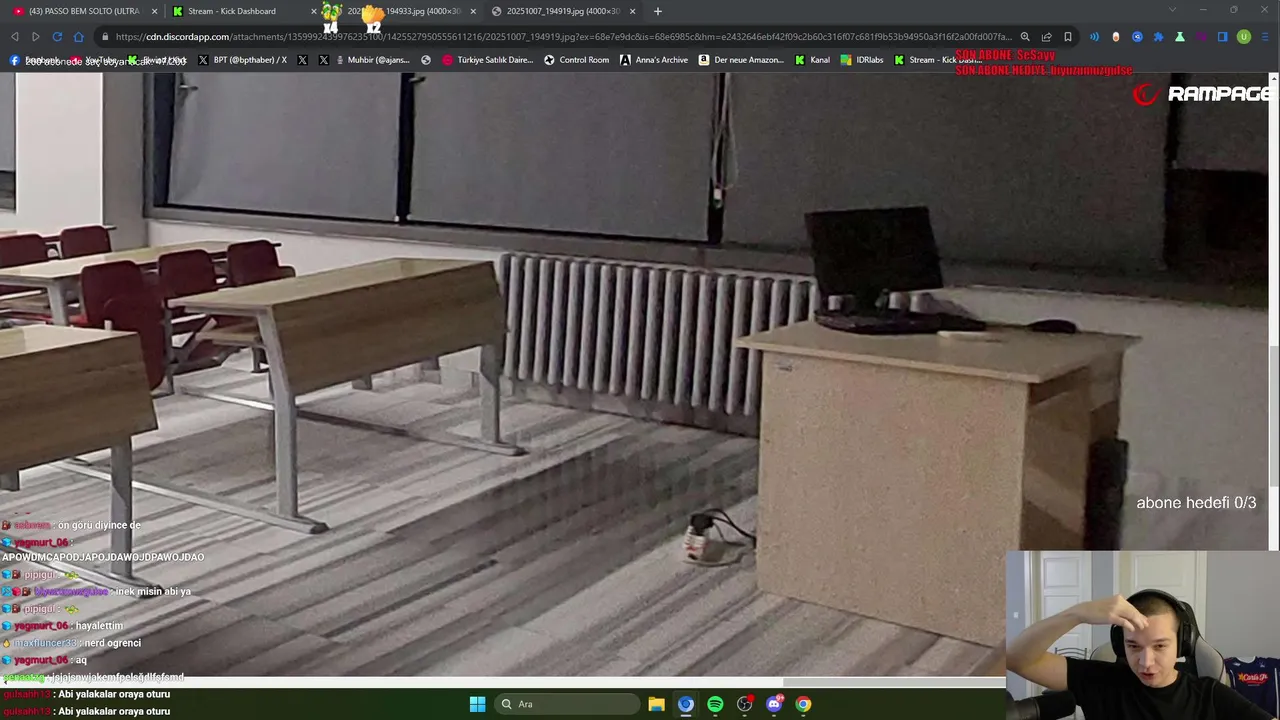Open the browser extensions puzzle icon

[1159, 37]
